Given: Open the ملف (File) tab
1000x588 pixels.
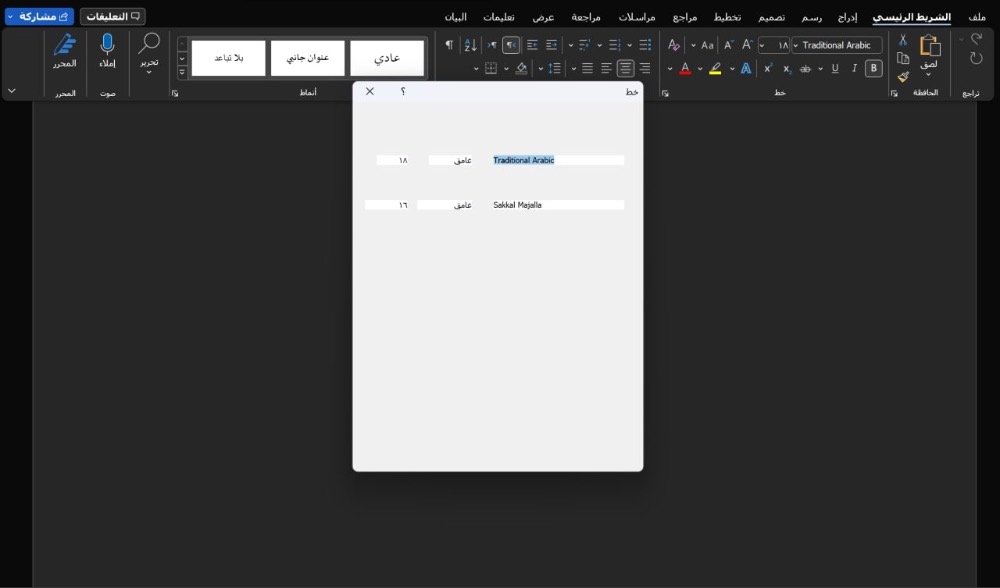Looking at the screenshot, I should click(x=977, y=17).
